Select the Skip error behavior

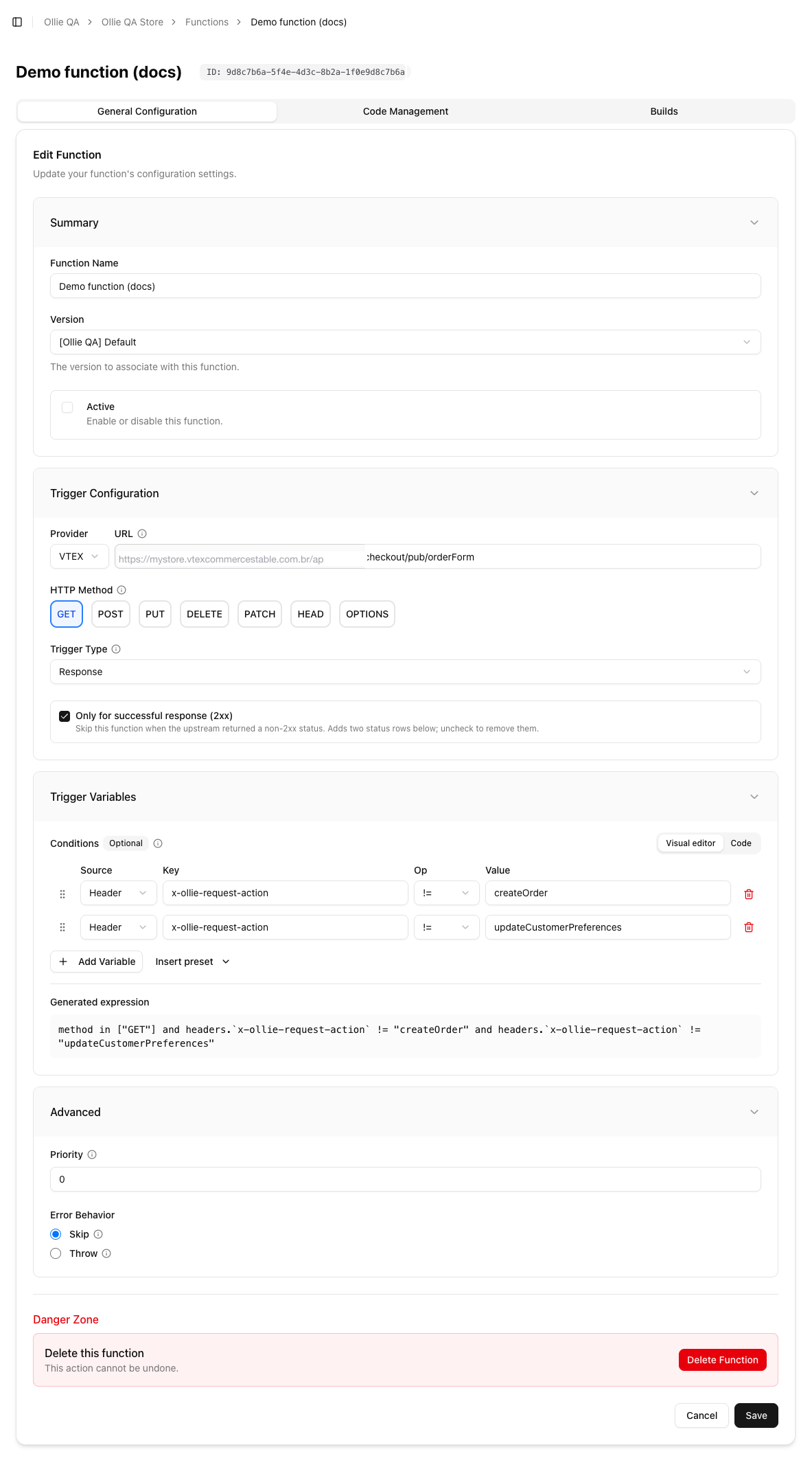[56, 1234]
